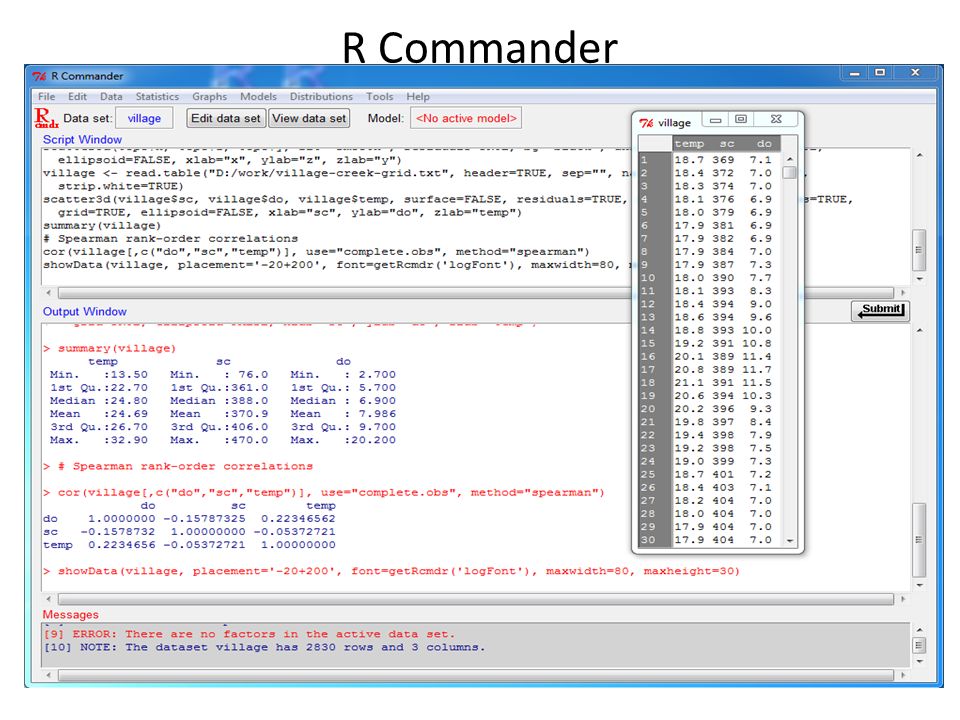Click Output Window scroll up arrow
The image size is (960, 720).
[x=920, y=331]
